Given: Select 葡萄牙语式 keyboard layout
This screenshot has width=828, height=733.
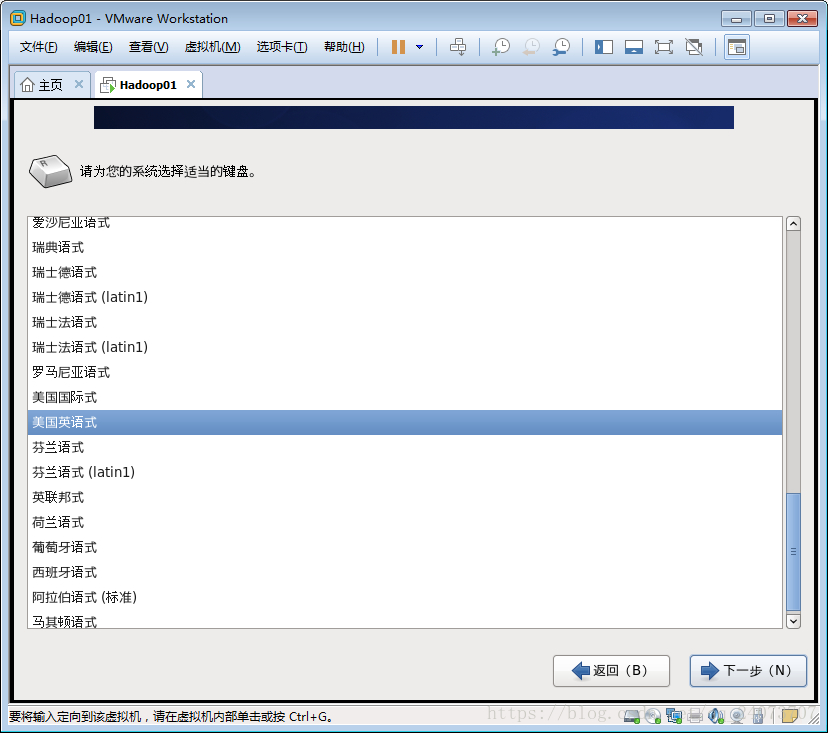Looking at the screenshot, I should (x=404, y=547).
